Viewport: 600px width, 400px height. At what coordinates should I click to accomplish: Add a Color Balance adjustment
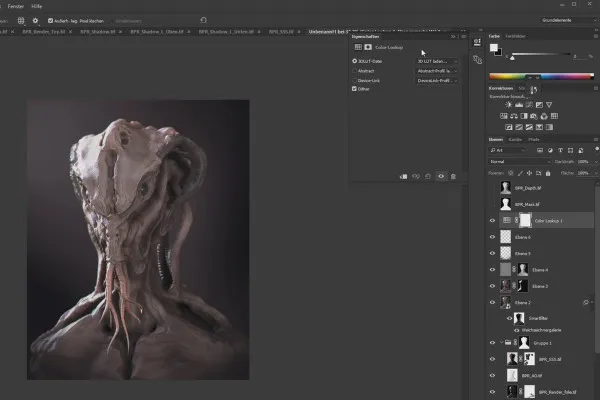(x=514, y=116)
